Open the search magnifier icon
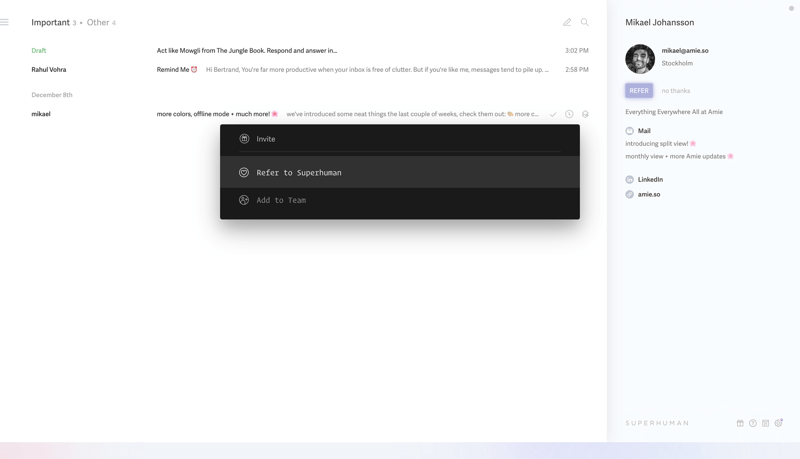Image resolution: width=800 pixels, height=459 pixels. click(585, 22)
